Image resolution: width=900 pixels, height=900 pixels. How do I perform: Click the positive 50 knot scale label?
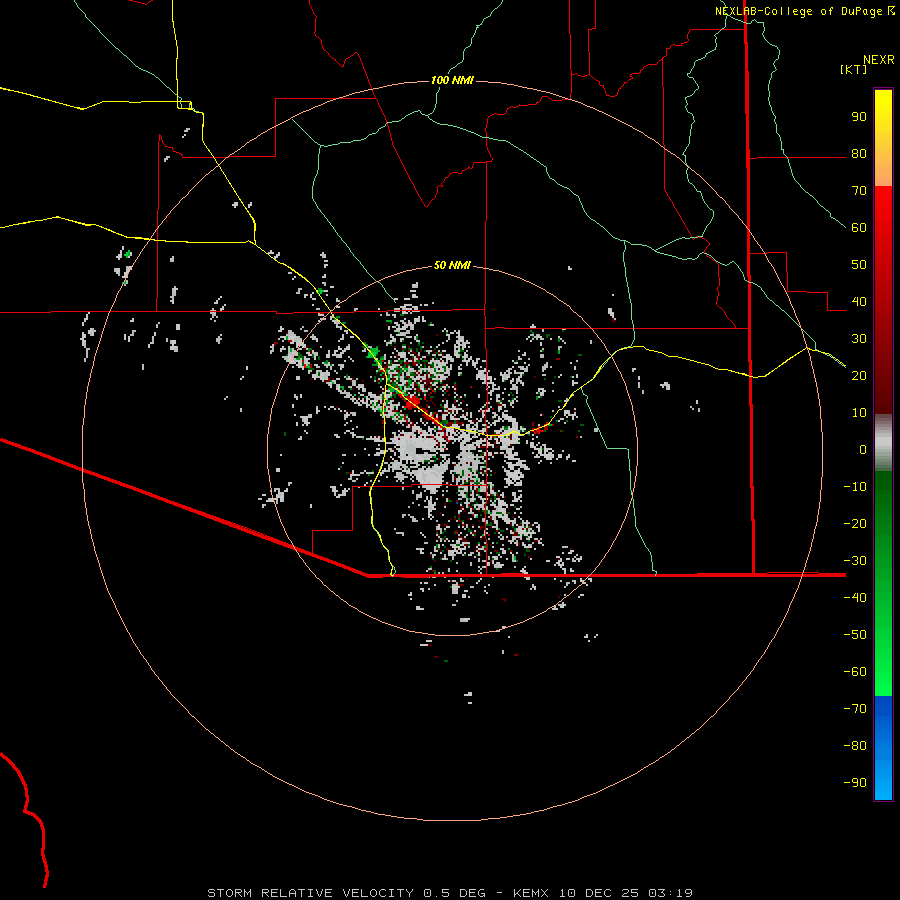[x=859, y=265]
